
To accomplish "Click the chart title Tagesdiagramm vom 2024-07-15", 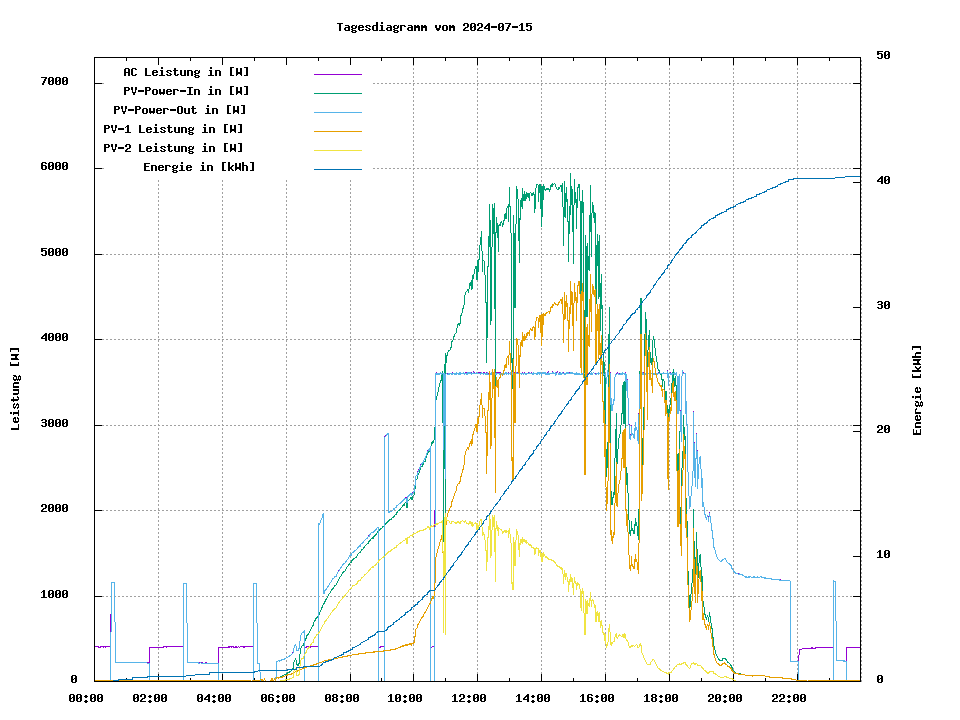I will coord(434,27).
